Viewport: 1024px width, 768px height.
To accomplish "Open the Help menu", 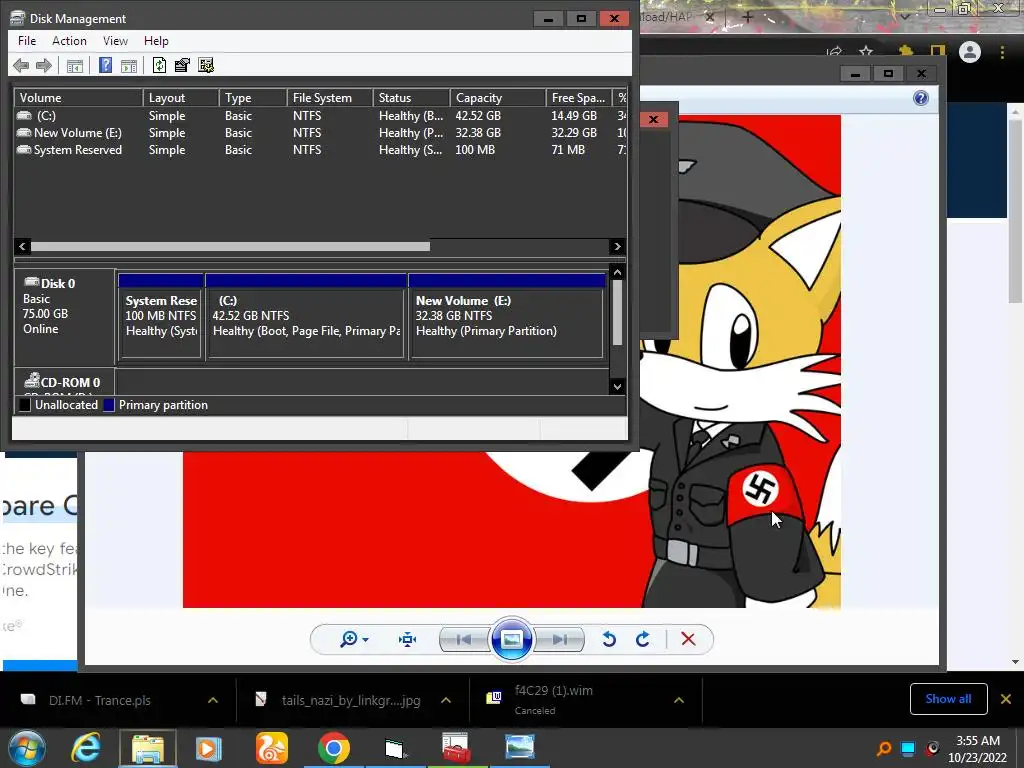I will point(156,40).
